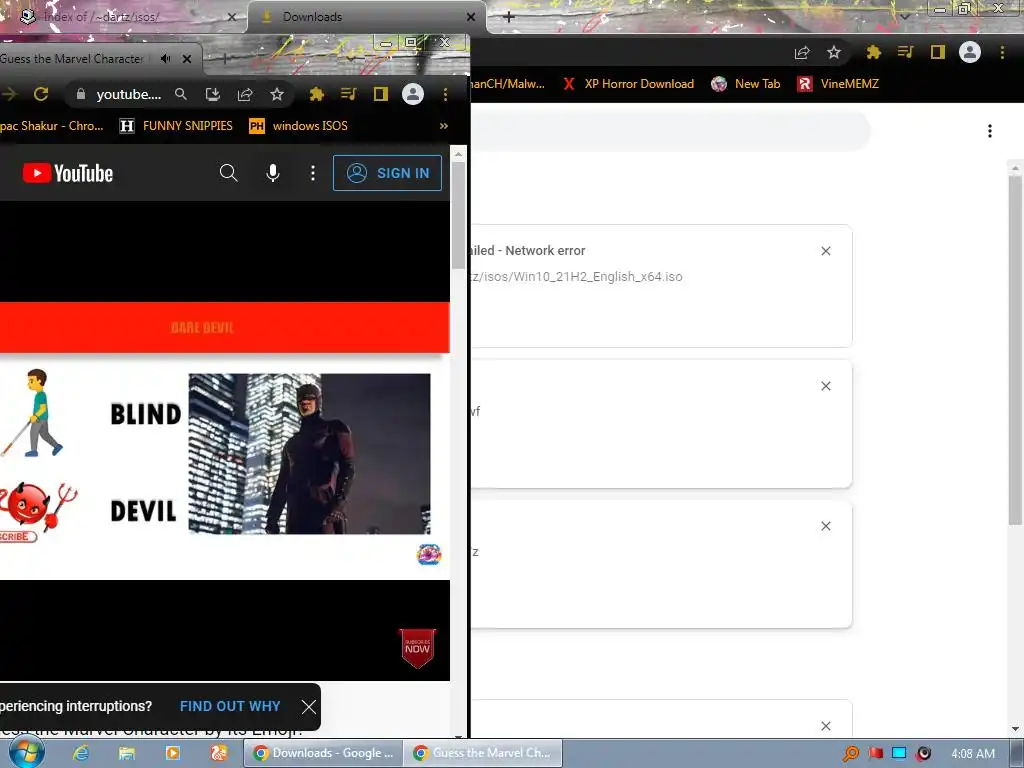Click Subscribe Now badge on video

tap(417, 648)
